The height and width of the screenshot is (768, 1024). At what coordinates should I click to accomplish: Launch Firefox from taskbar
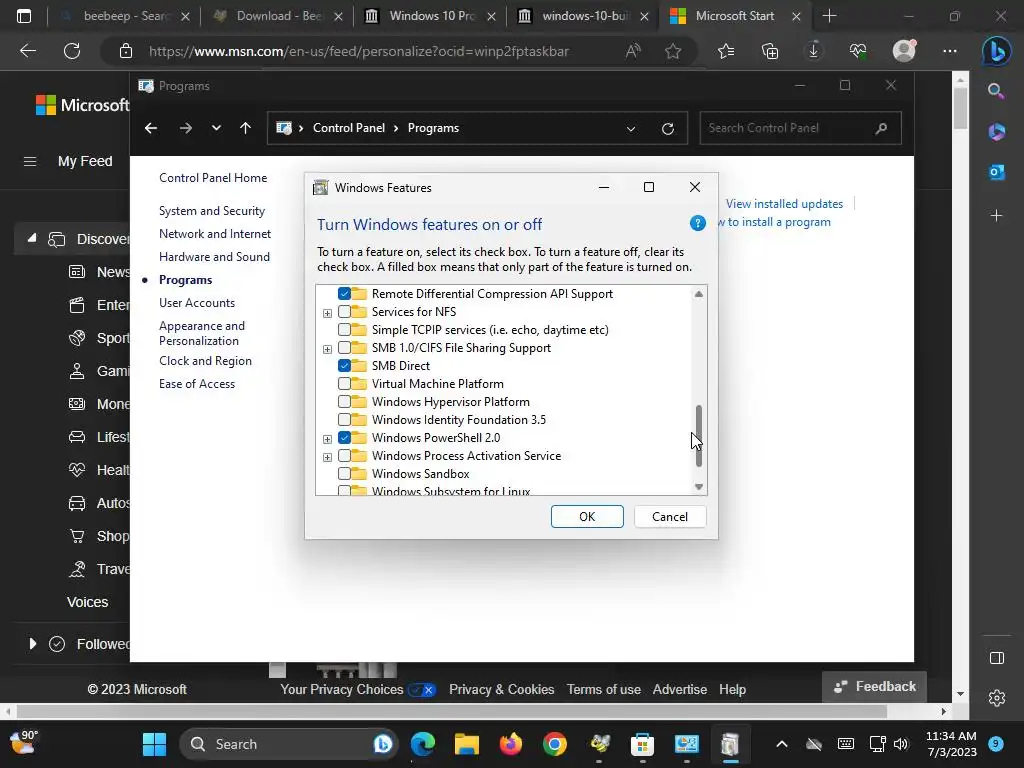point(511,744)
